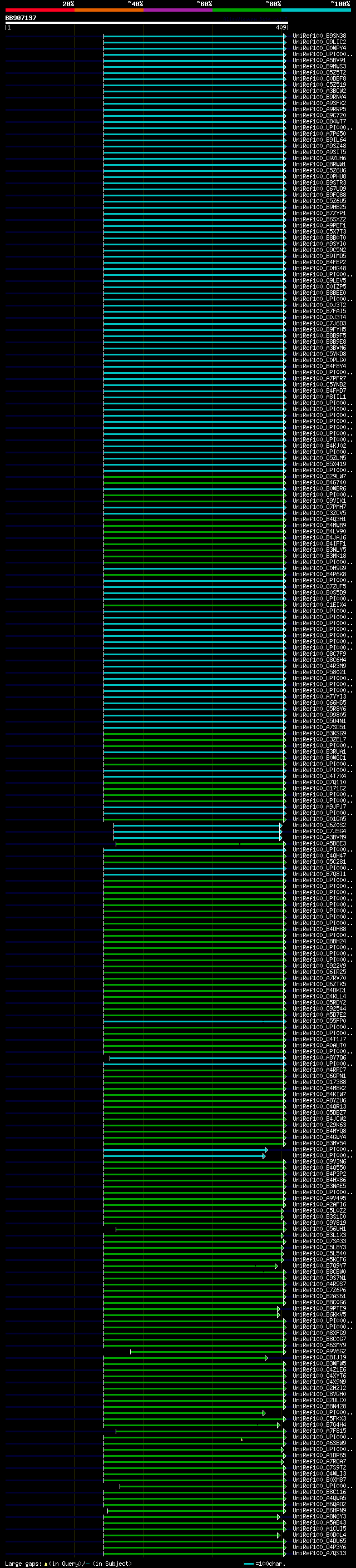Click hit UniRef100_A9JPJ7
The image size is (356, 1568).
coord(319,807)
